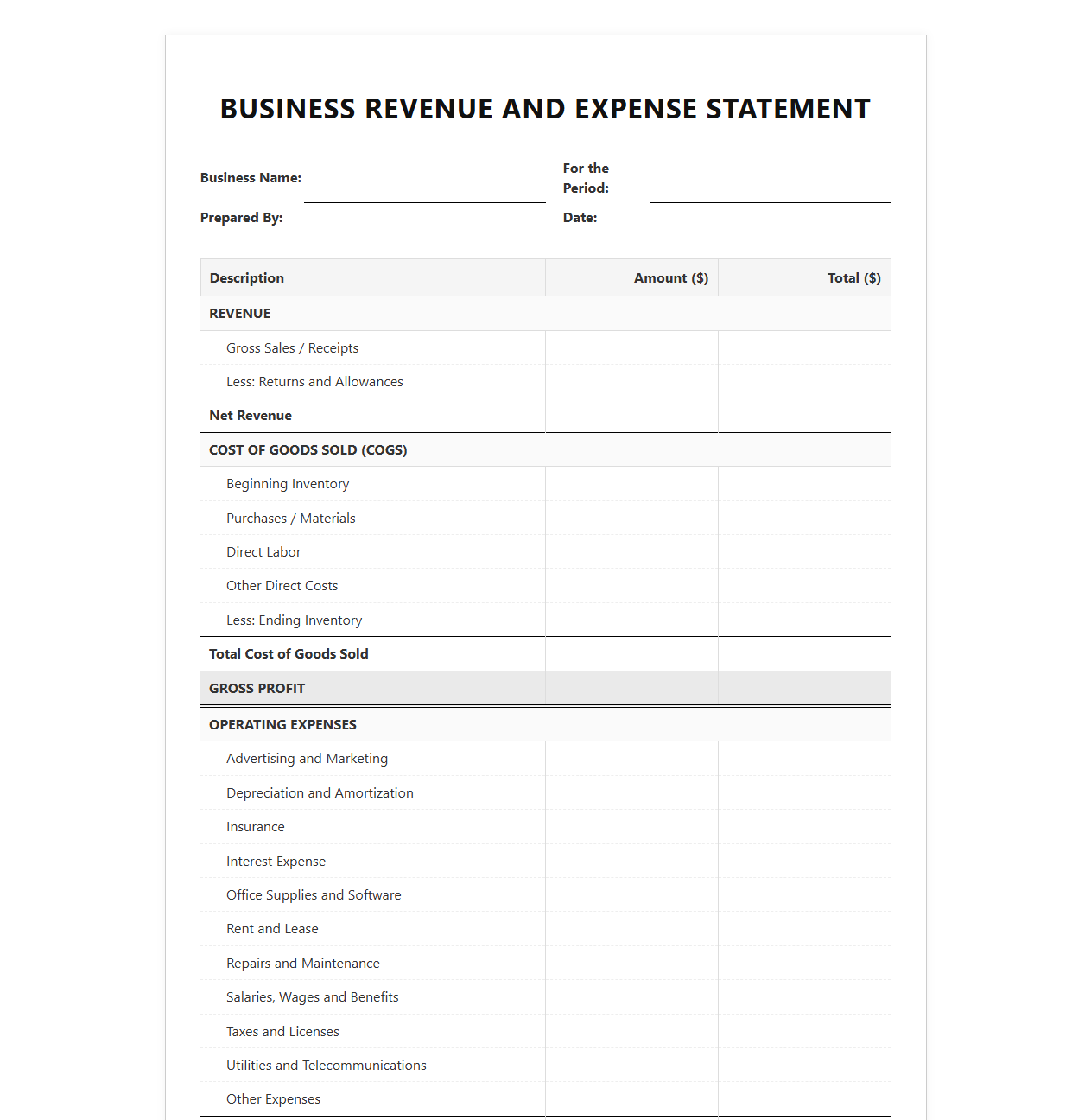Click 'Less: Returns and Allowances' label
The height and width of the screenshot is (1120, 1091).
click(314, 382)
